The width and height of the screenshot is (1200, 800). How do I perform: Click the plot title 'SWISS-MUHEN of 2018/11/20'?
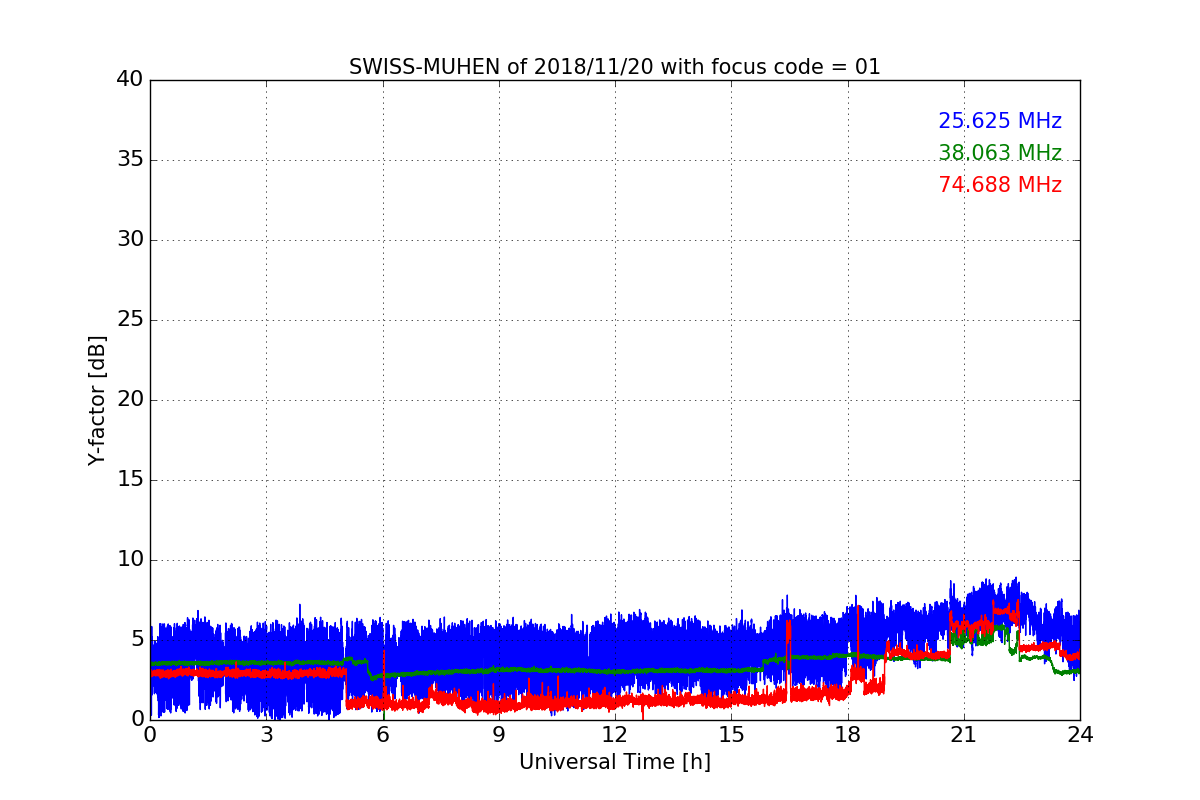(x=501, y=67)
